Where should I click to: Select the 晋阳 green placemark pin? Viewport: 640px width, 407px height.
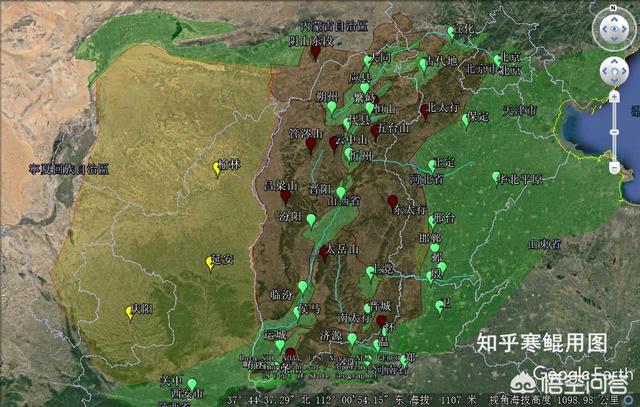pyautogui.click(x=341, y=193)
